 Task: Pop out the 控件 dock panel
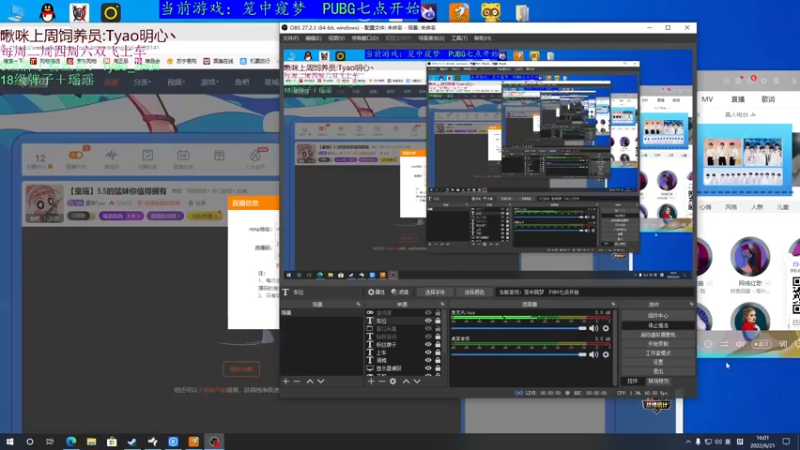click(x=691, y=304)
